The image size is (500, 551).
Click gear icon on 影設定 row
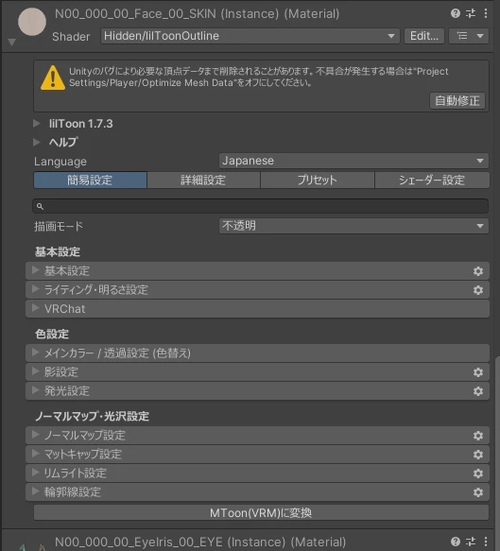pos(478,372)
